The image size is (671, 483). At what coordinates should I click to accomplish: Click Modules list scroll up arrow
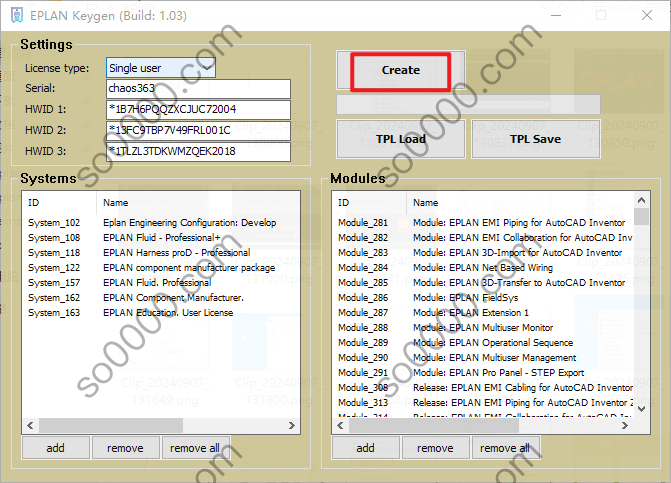[x=641, y=200]
